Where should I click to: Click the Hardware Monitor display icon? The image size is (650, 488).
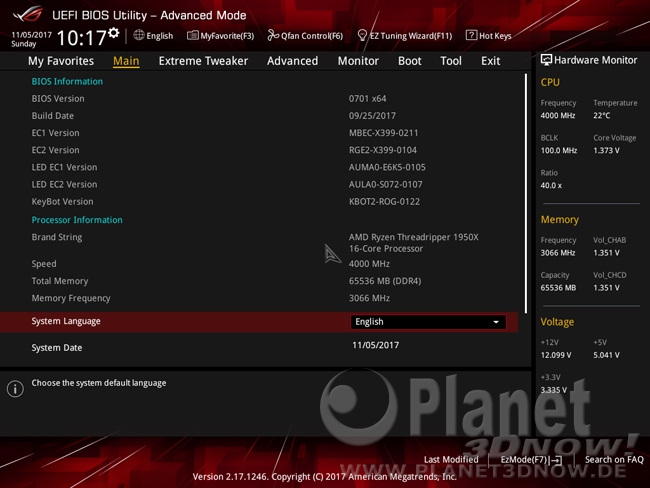[x=546, y=60]
